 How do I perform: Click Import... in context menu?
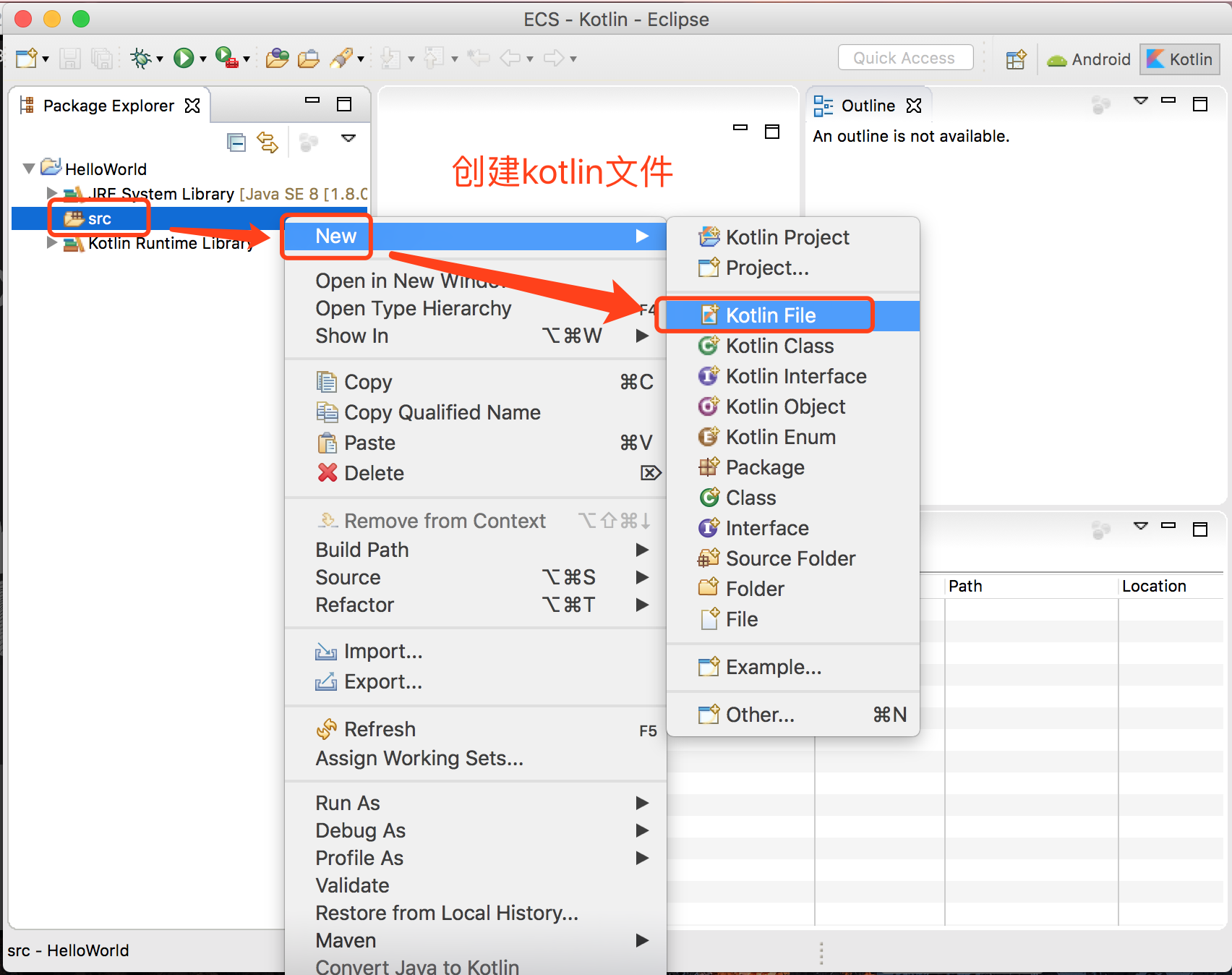(x=476, y=651)
